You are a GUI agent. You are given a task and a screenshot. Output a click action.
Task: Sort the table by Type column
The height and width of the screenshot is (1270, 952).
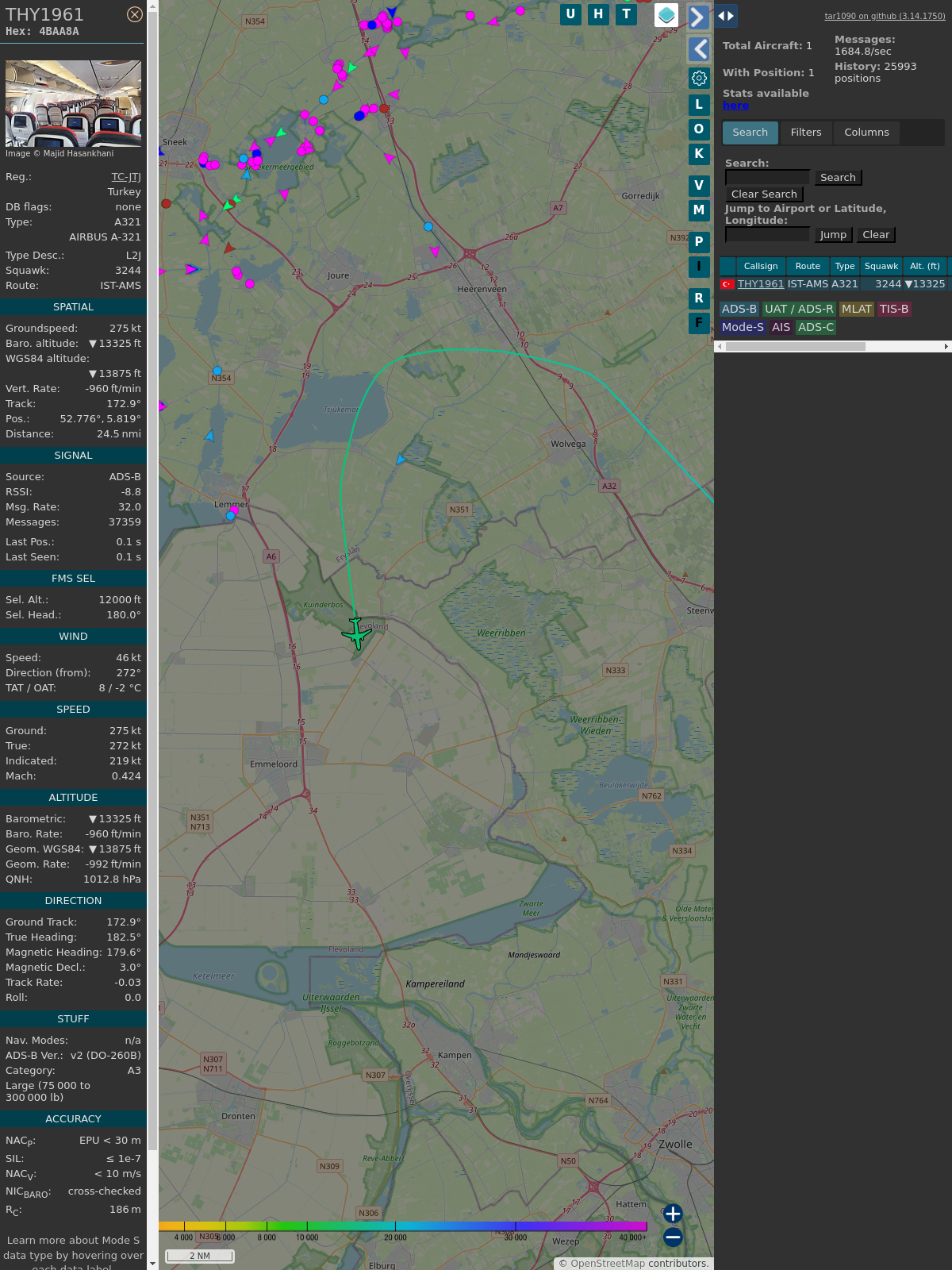[845, 266]
